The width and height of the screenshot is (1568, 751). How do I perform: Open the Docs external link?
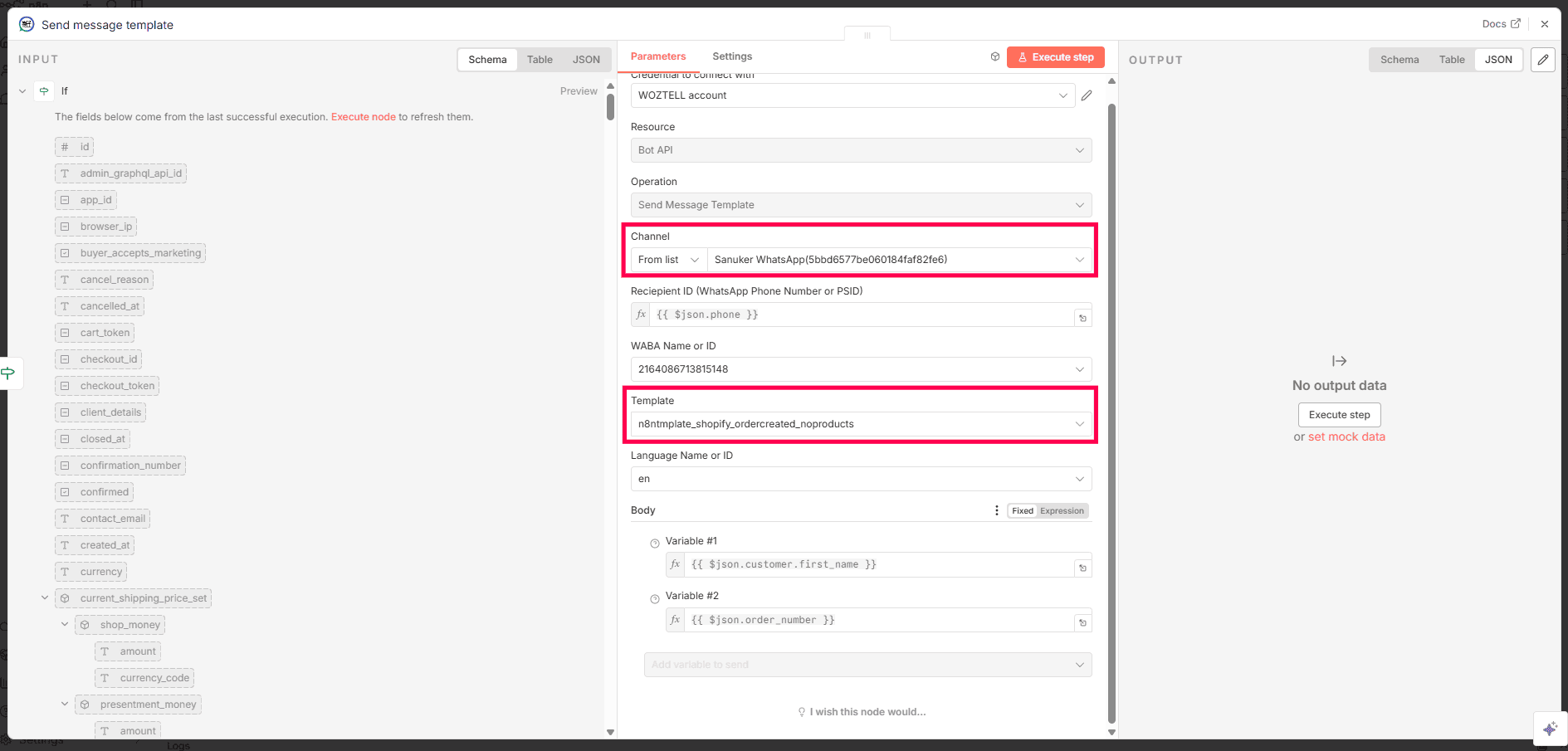tap(1501, 24)
